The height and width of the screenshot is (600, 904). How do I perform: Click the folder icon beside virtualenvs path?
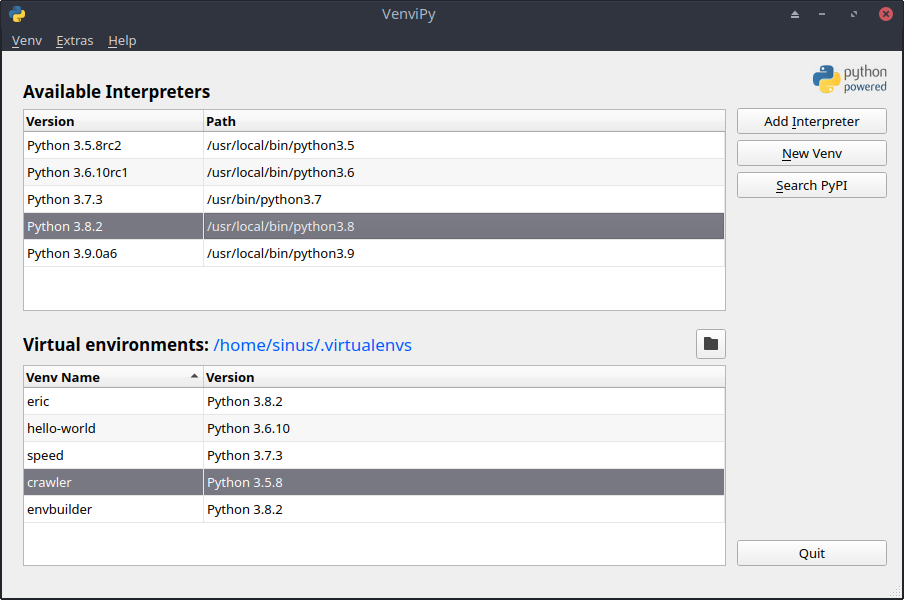(710, 344)
